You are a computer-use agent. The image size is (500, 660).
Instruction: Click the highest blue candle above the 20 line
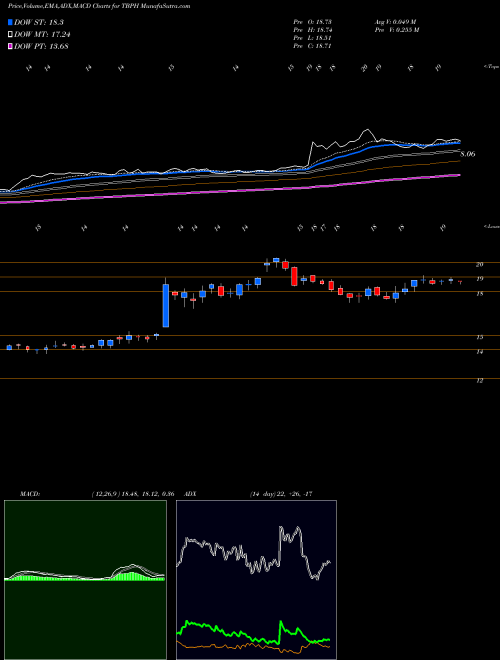pos(276,260)
